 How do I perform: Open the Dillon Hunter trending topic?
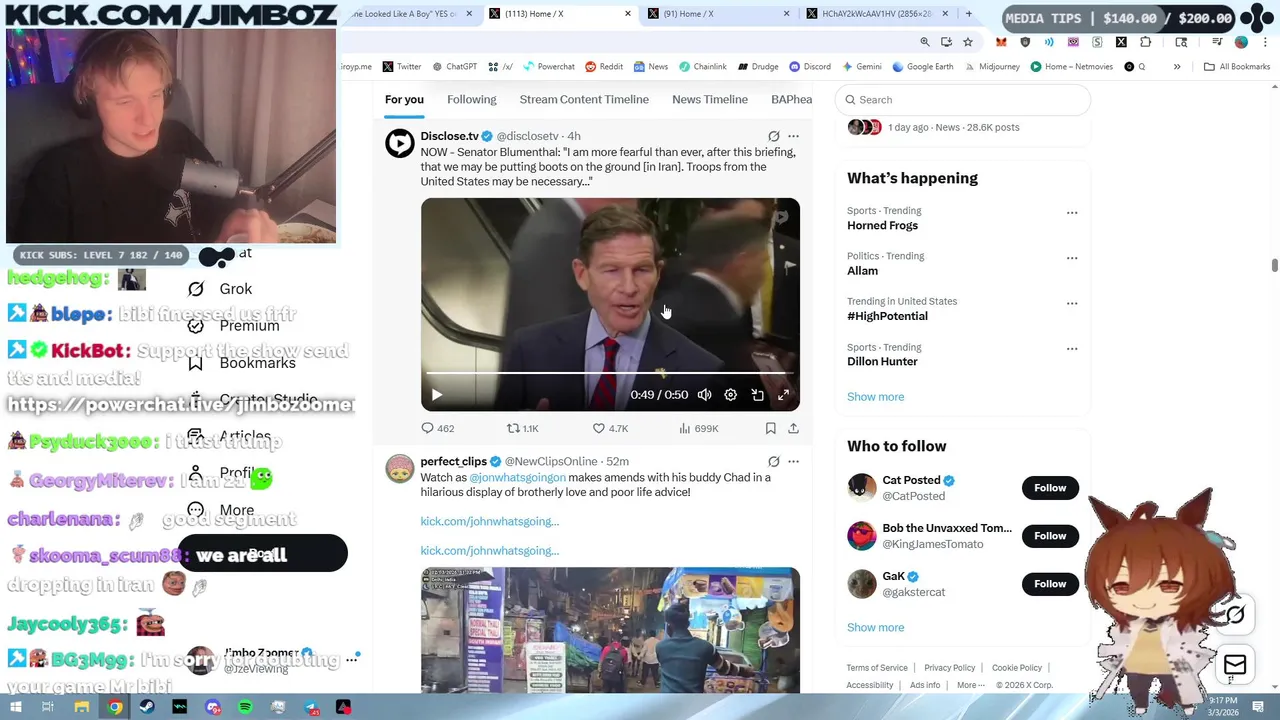[882, 361]
